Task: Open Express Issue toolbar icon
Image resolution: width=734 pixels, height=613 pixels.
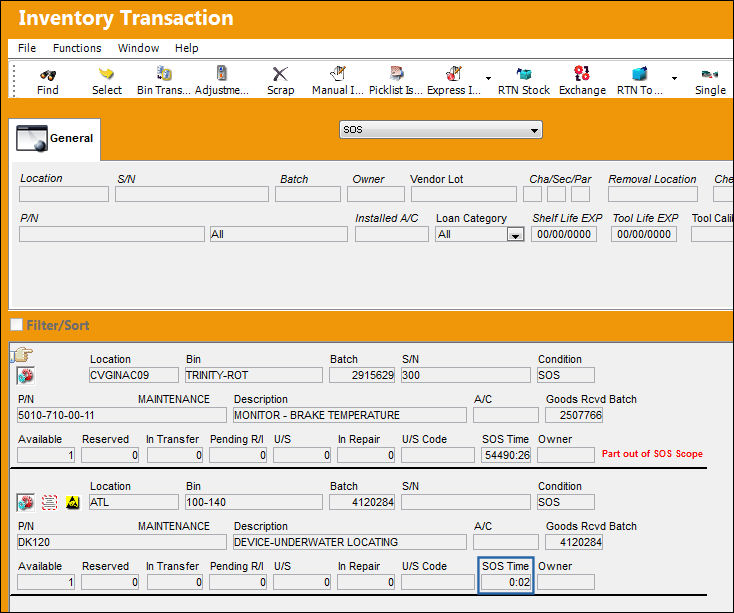Action: coord(453,73)
